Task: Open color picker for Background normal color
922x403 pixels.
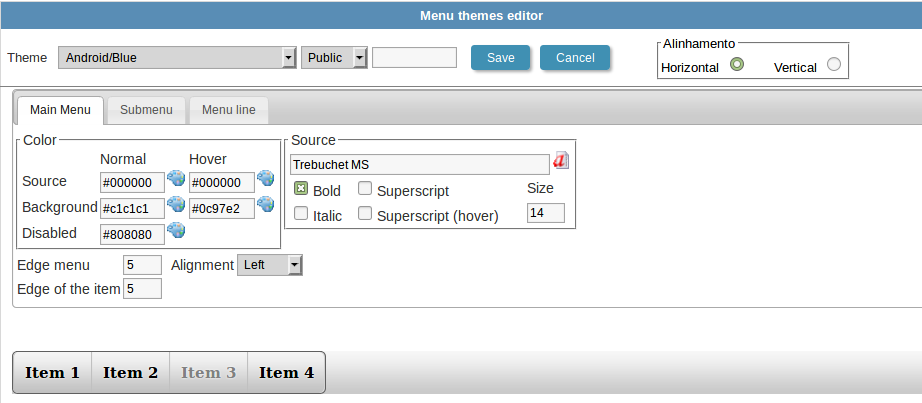Action: pyautogui.click(x=176, y=204)
